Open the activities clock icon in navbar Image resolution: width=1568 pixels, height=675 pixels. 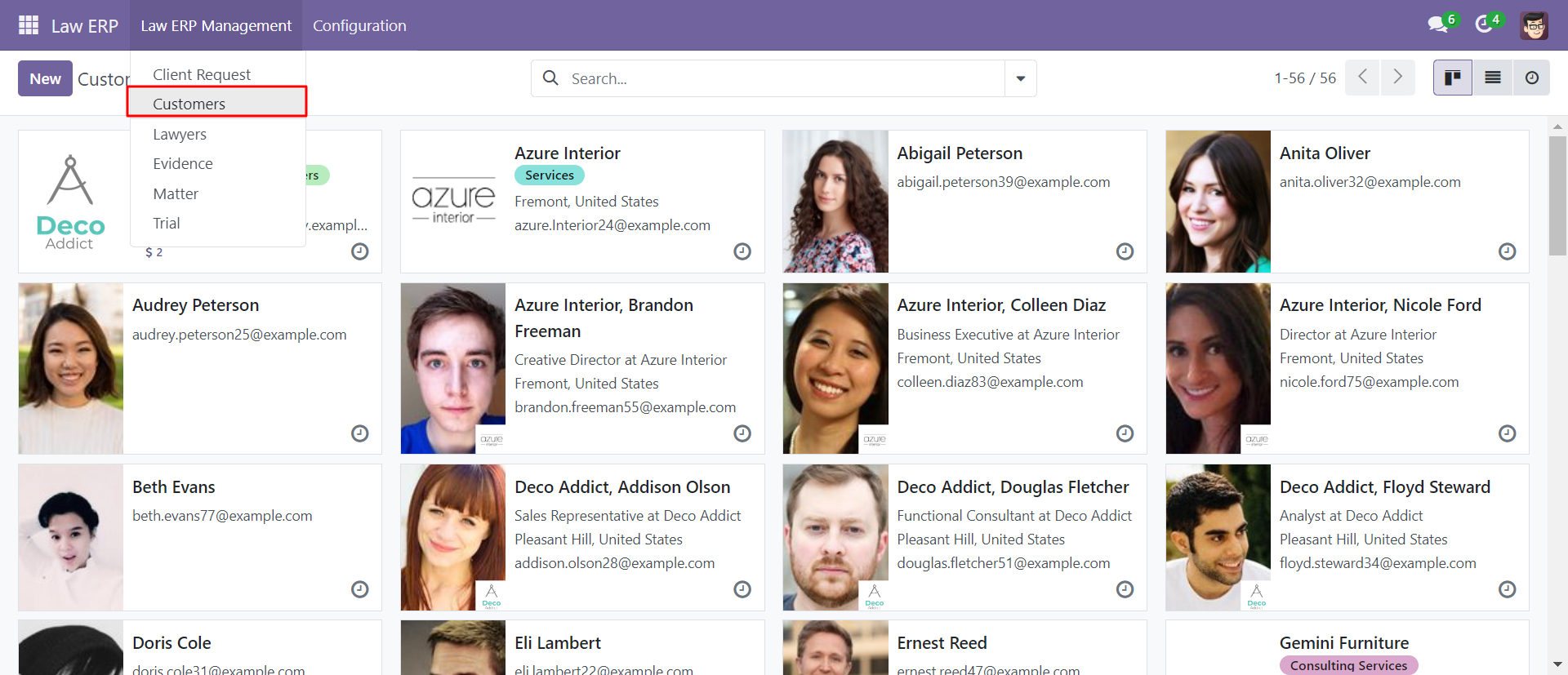coord(1484,25)
